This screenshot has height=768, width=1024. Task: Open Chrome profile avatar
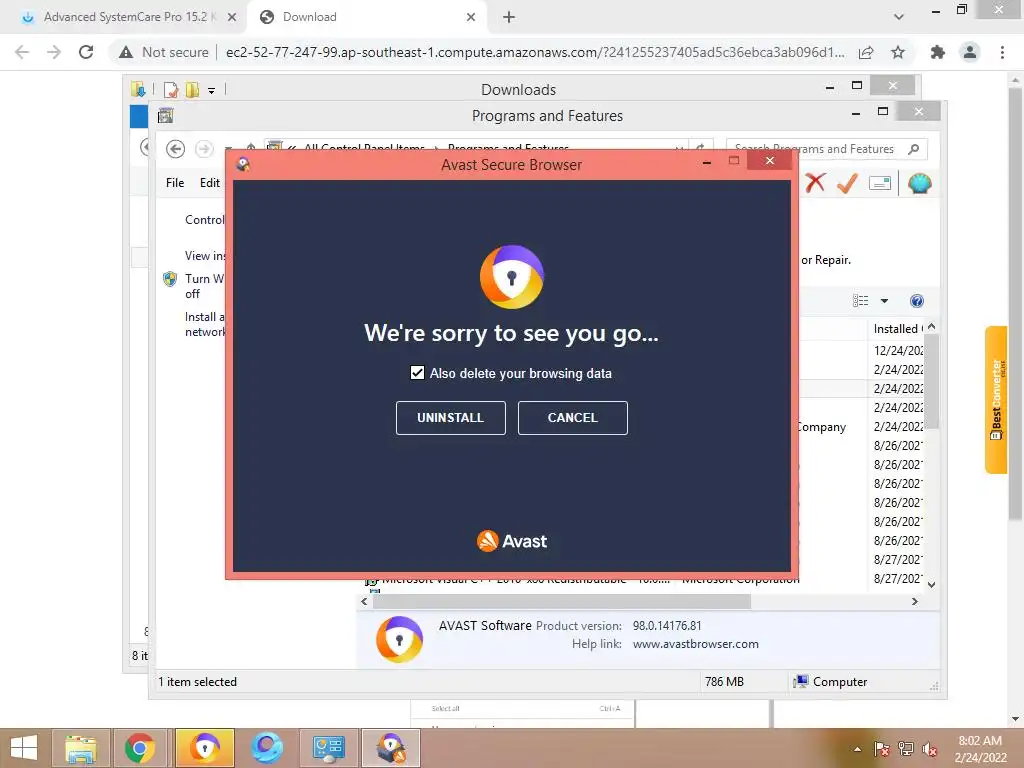[x=970, y=52]
